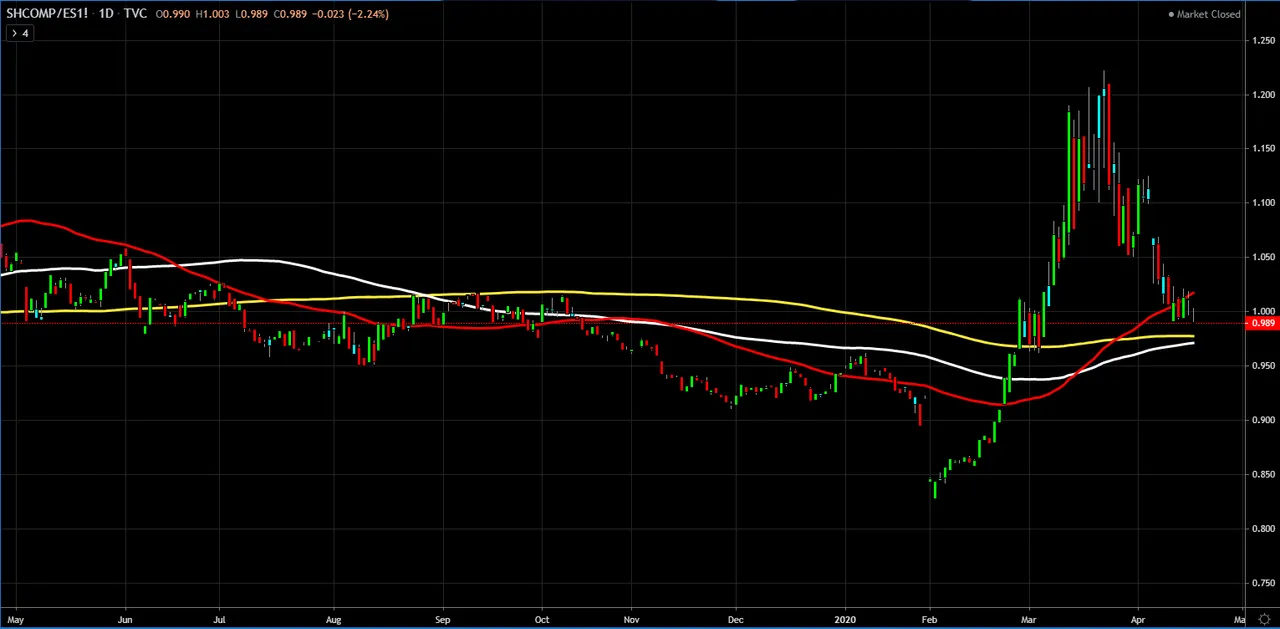Viewport: 1280px width, 629px height.
Task: Click the Sep label on time axis
Action: 444,620
